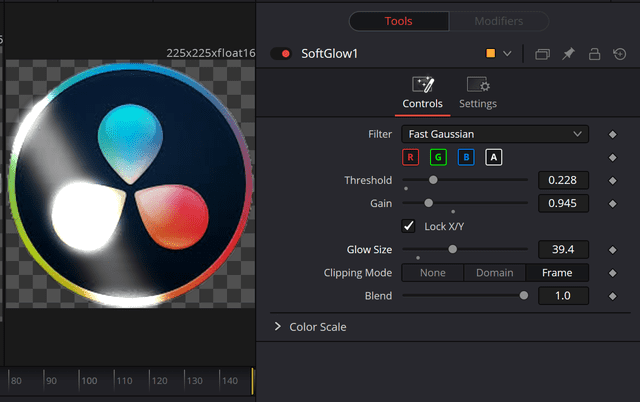This screenshot has width=640, height=402.
Task: Click the color channels keyframe diamond
Action: click(613, 158)
